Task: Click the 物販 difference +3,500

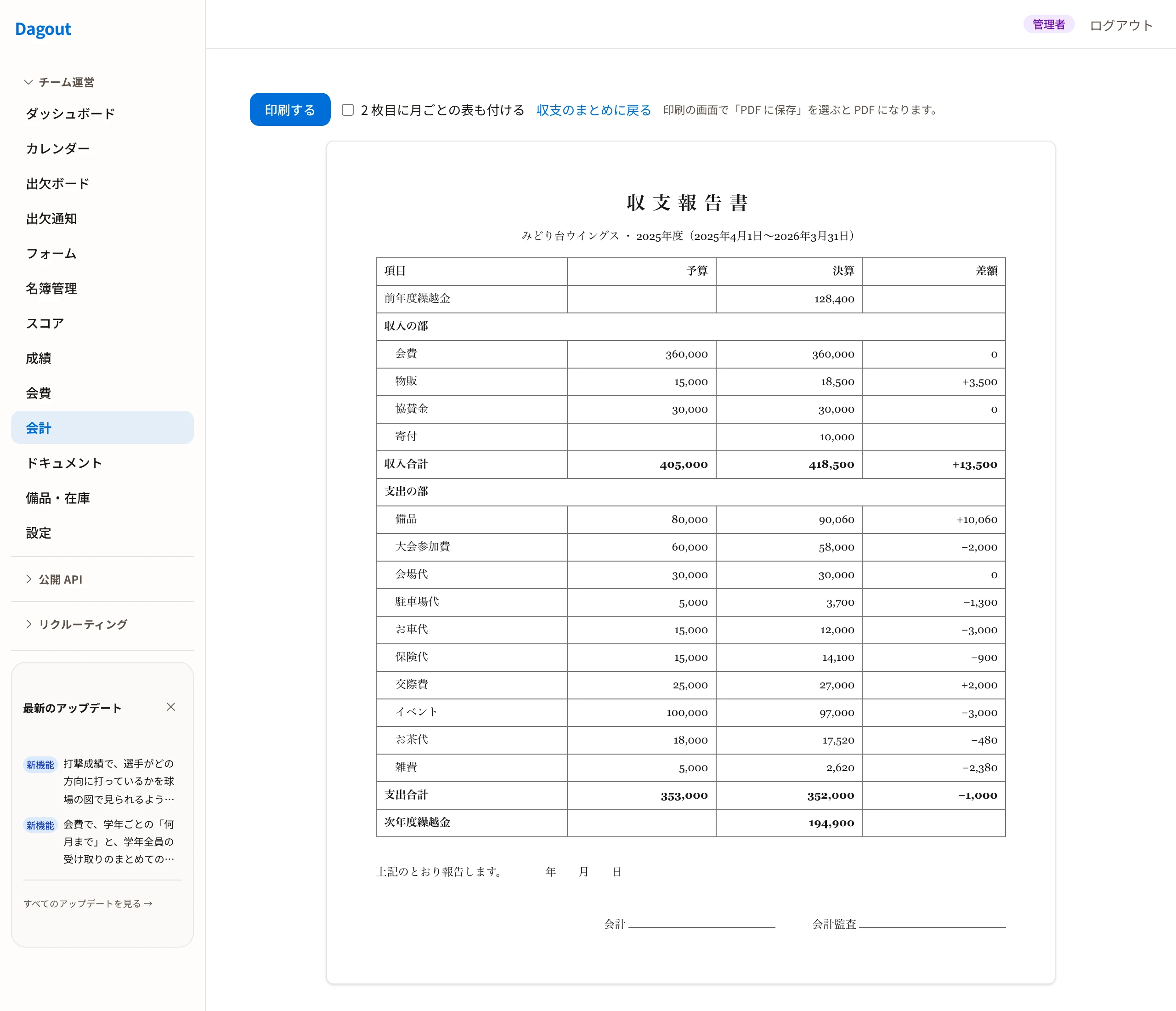Action: (979, 382)
